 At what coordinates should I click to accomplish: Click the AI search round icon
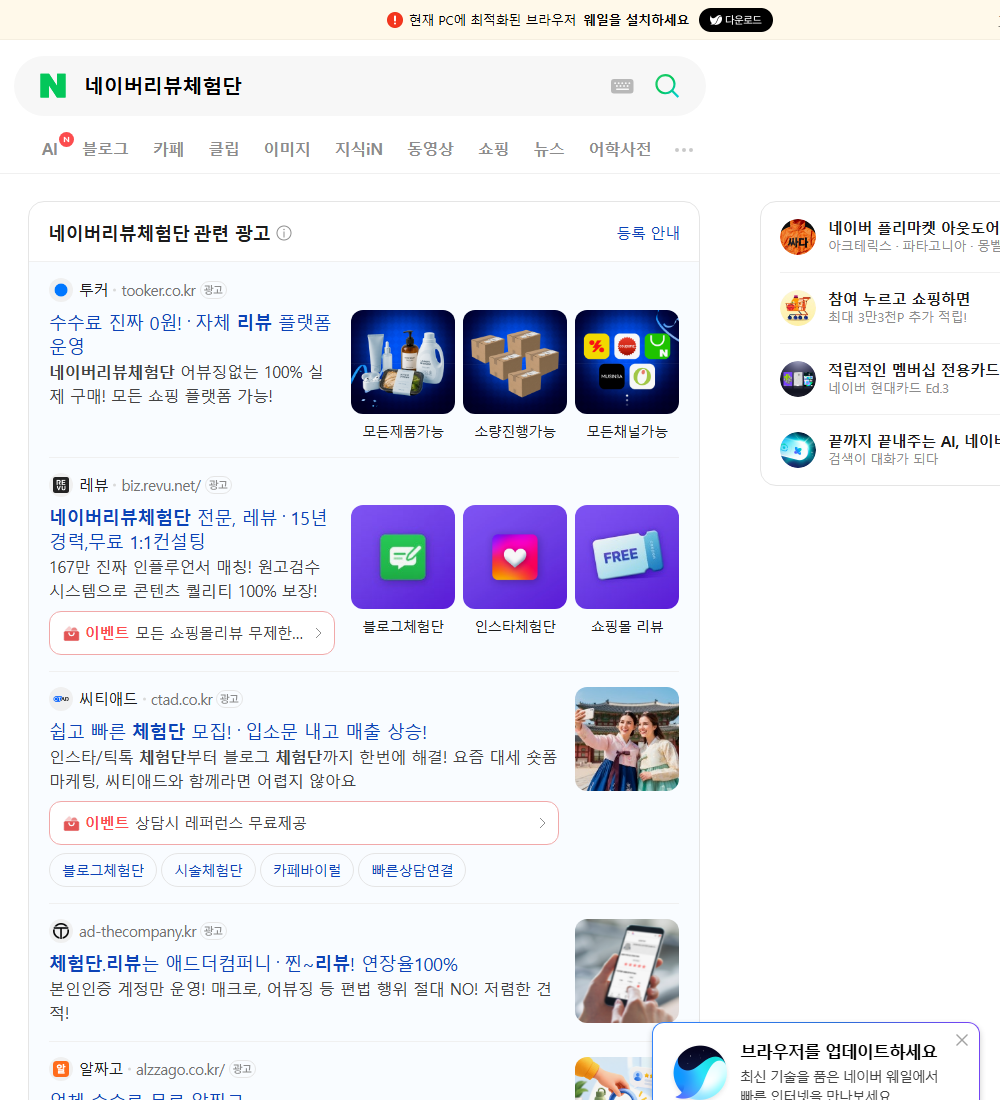coord(798,450)
